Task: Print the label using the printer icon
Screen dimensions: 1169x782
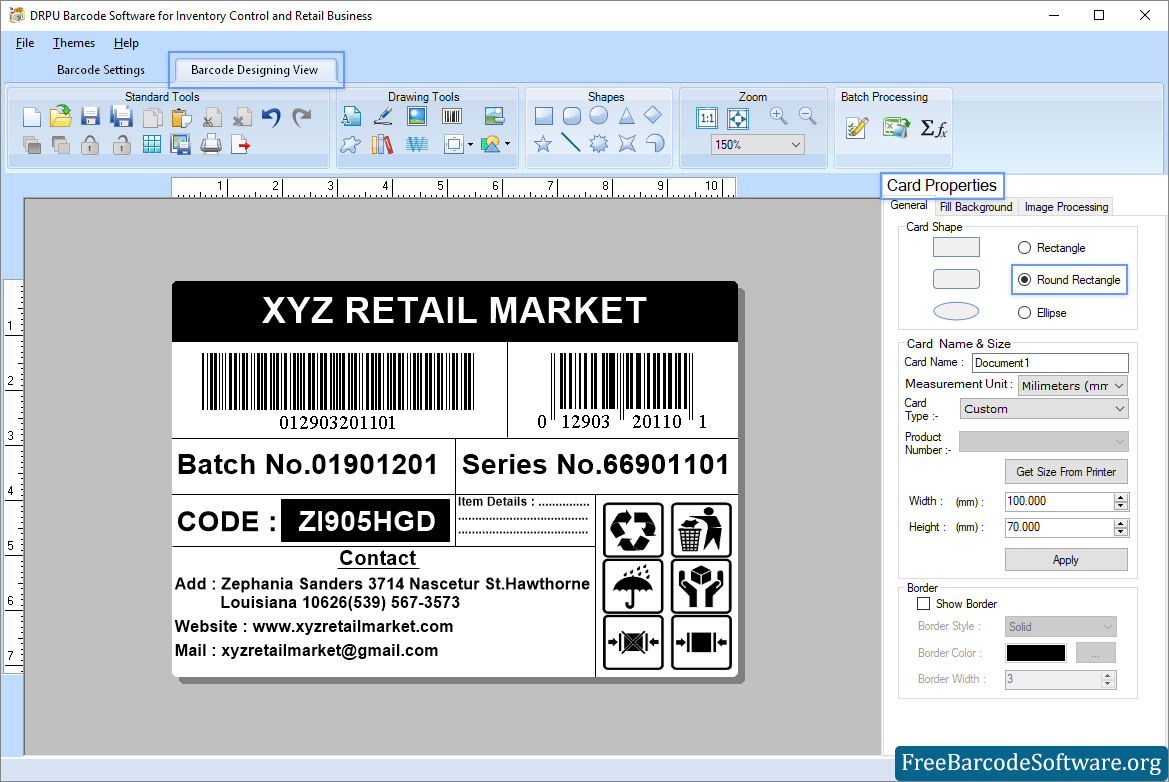Action: [211, 144]
